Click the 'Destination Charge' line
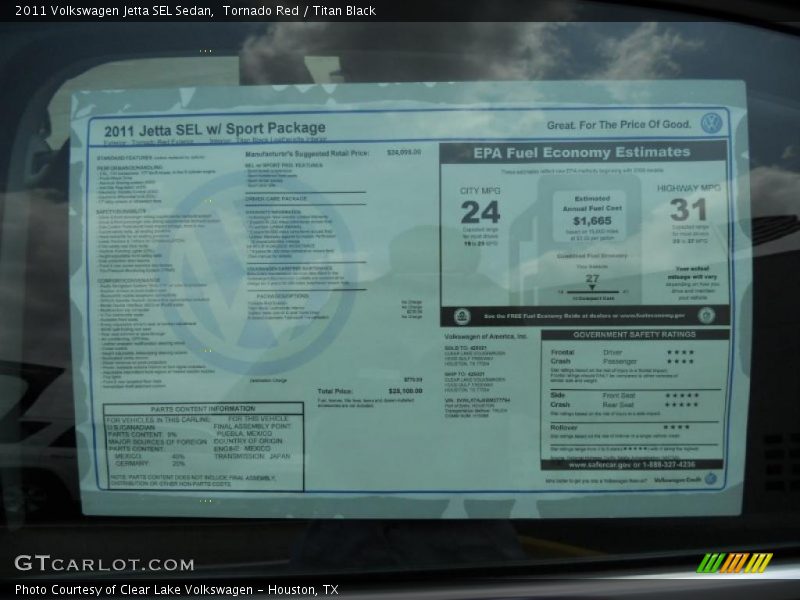Screen dimensions: 800x600 (x=268, y=380)
